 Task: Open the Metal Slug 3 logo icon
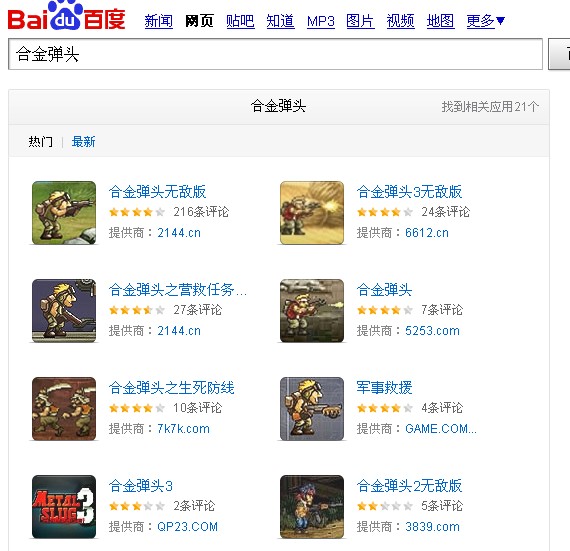tap(64, 507)
